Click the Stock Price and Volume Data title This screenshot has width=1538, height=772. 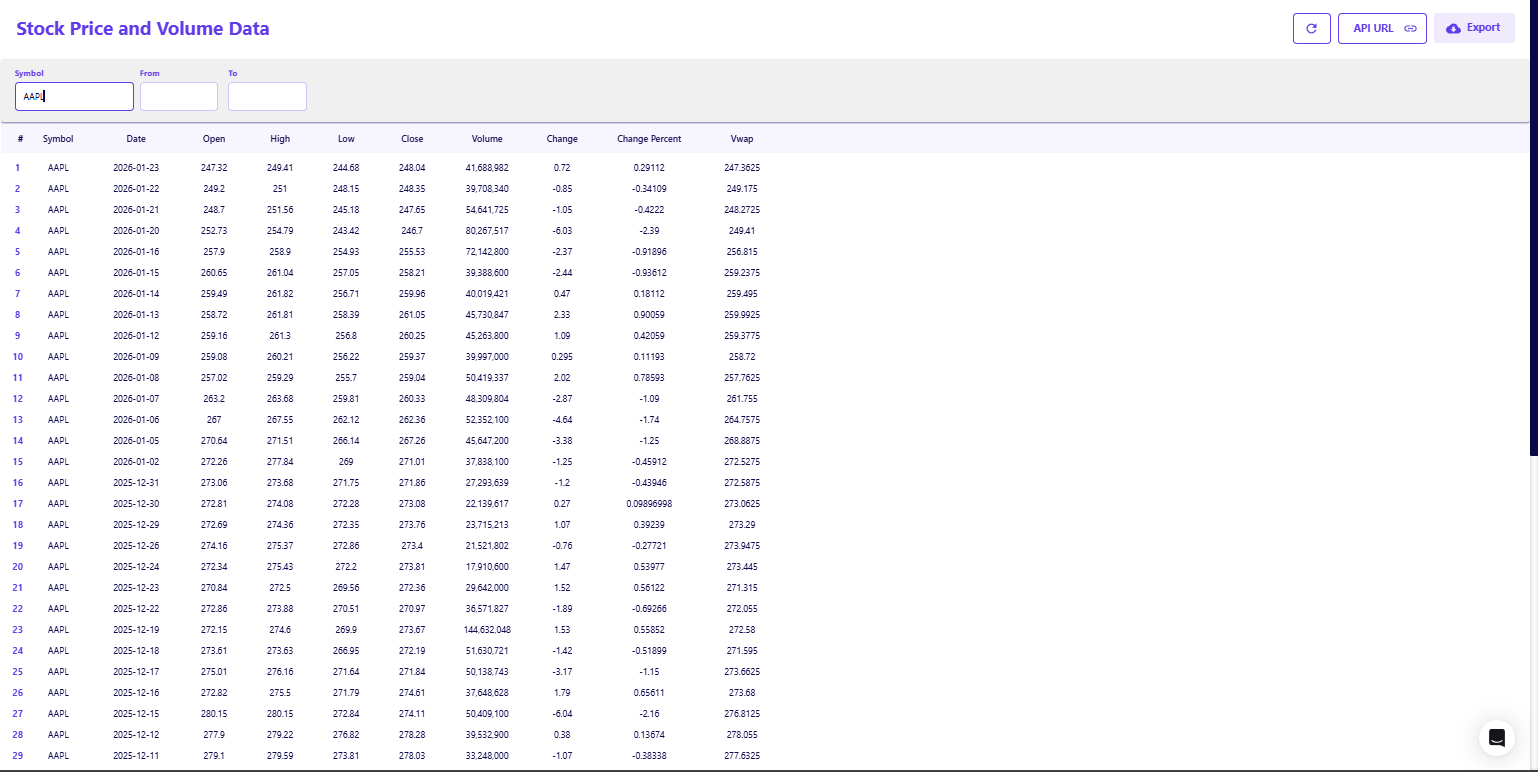pyautogui.click(x=143, y=28)
